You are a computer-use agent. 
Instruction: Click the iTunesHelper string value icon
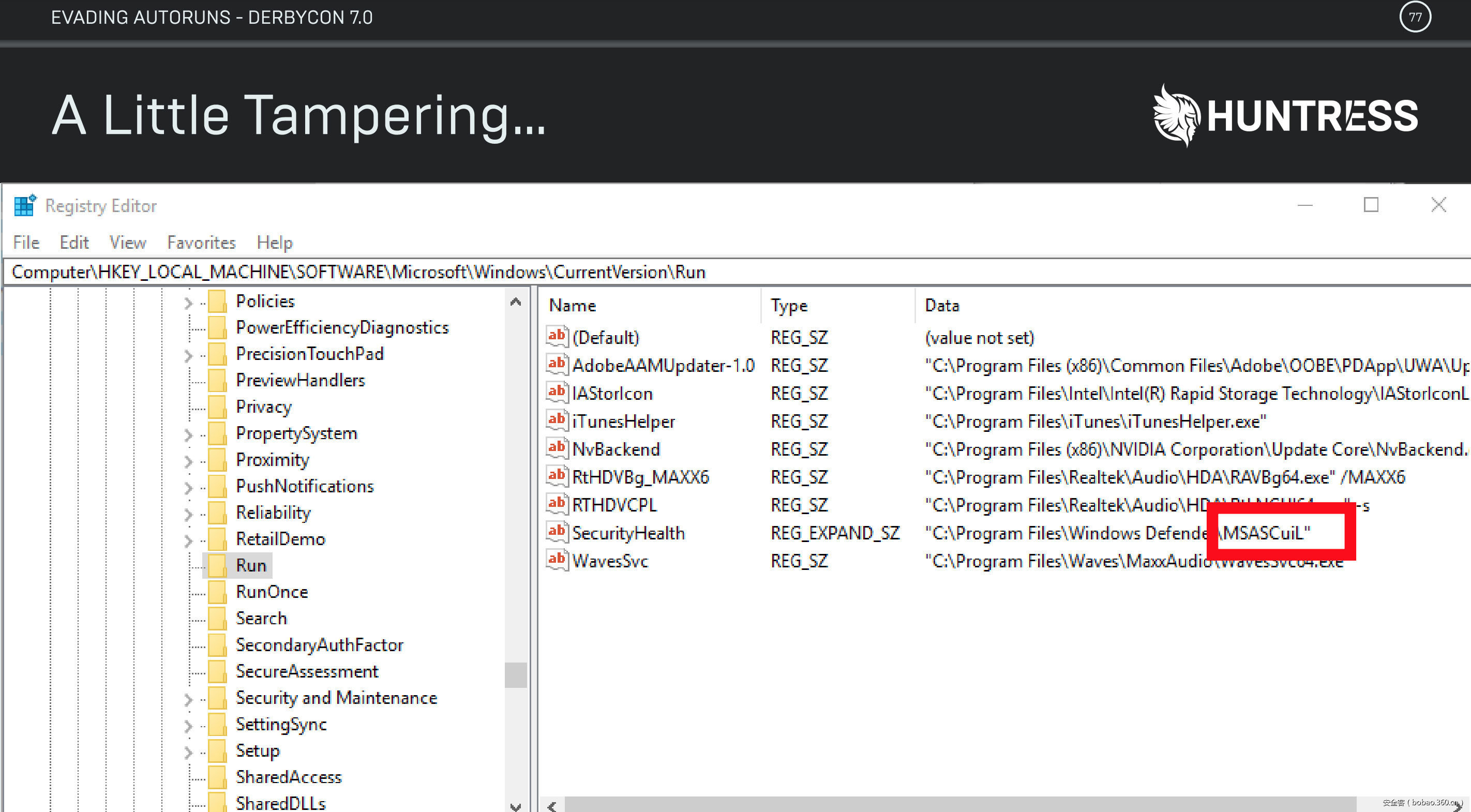click(x=557, y=420)
